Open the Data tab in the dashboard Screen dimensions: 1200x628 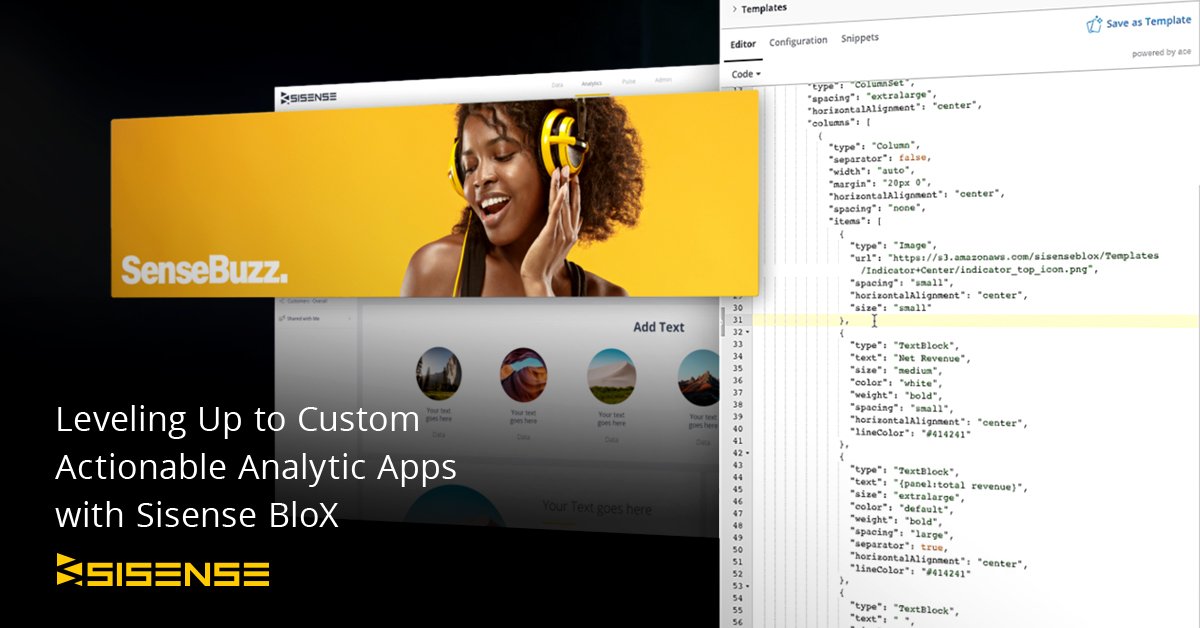(558, 85)
